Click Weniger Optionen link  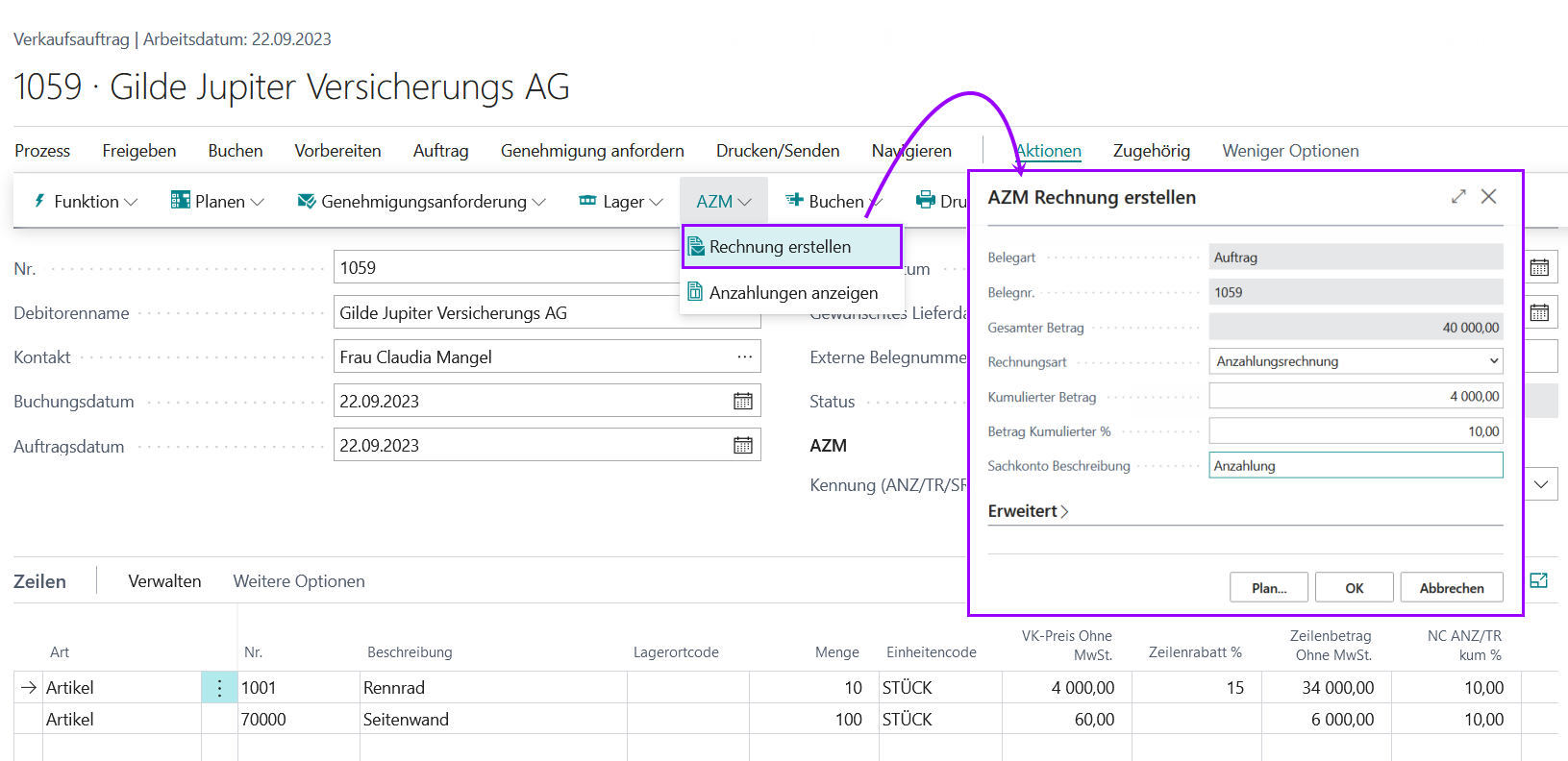[x=1289, y=151]
